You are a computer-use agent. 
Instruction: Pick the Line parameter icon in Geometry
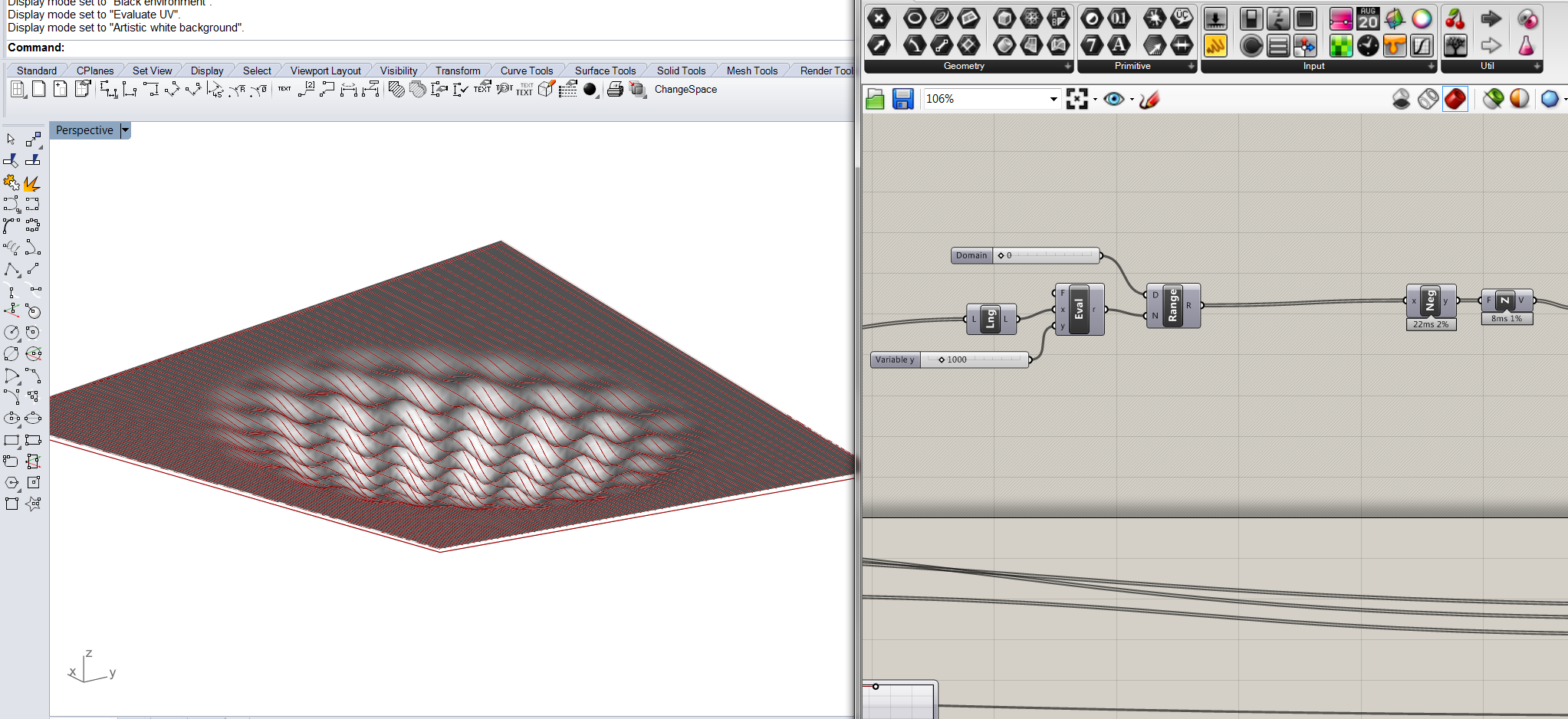[x=942, y=45]
